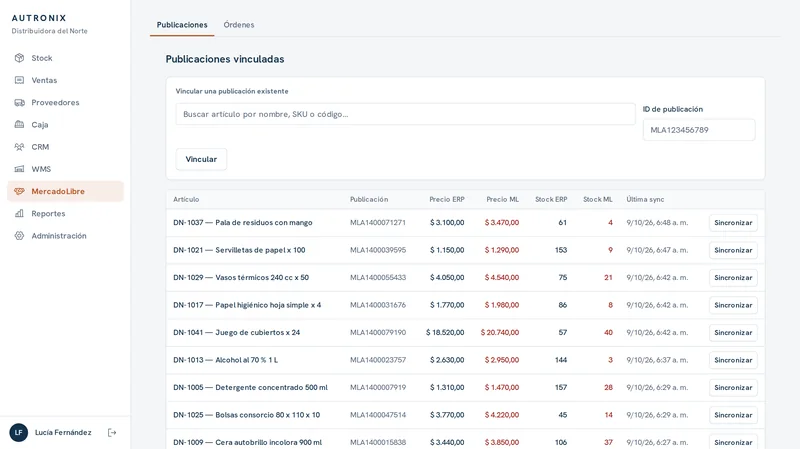Sincronizar Alcohol al 70 % 1 L
Screen dimensions: 800x449
tap(733, 360)
